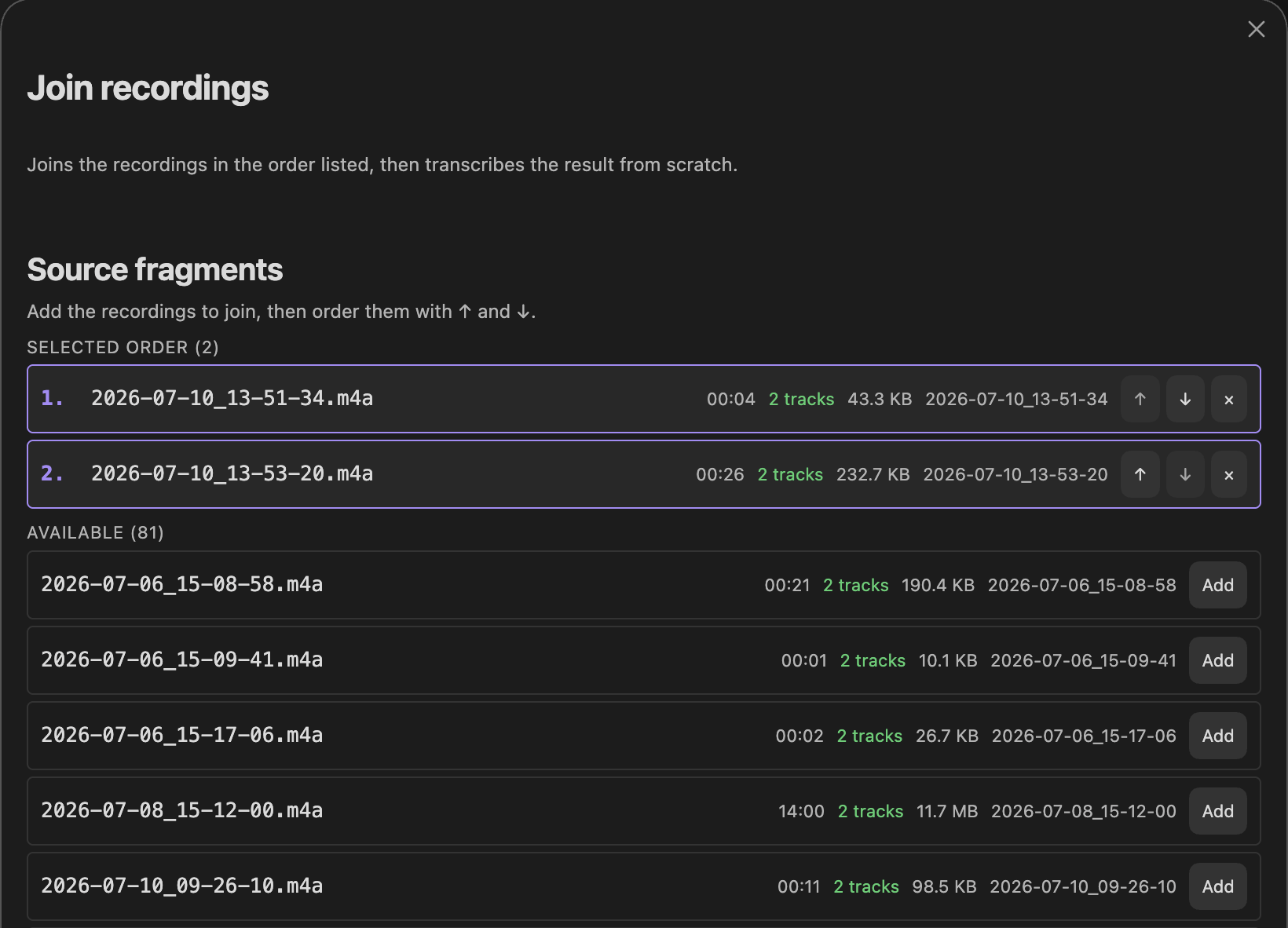Image resolution: width=1288 pixels, height=928 pixels.
Task: Click filename 2026-07-10_09-26-10.m4a in available list
Action: pyautogui.click(x=182, y=886)
